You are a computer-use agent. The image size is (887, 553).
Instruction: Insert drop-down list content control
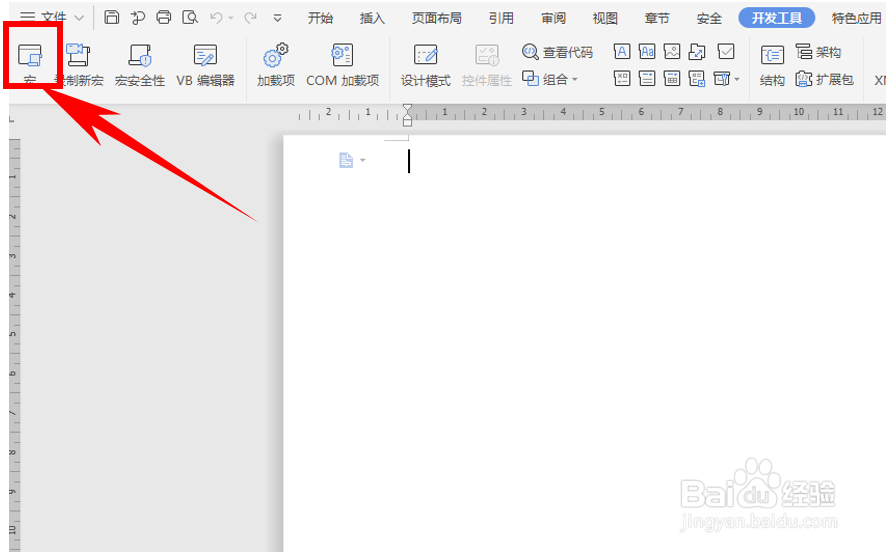pos(647,79)
